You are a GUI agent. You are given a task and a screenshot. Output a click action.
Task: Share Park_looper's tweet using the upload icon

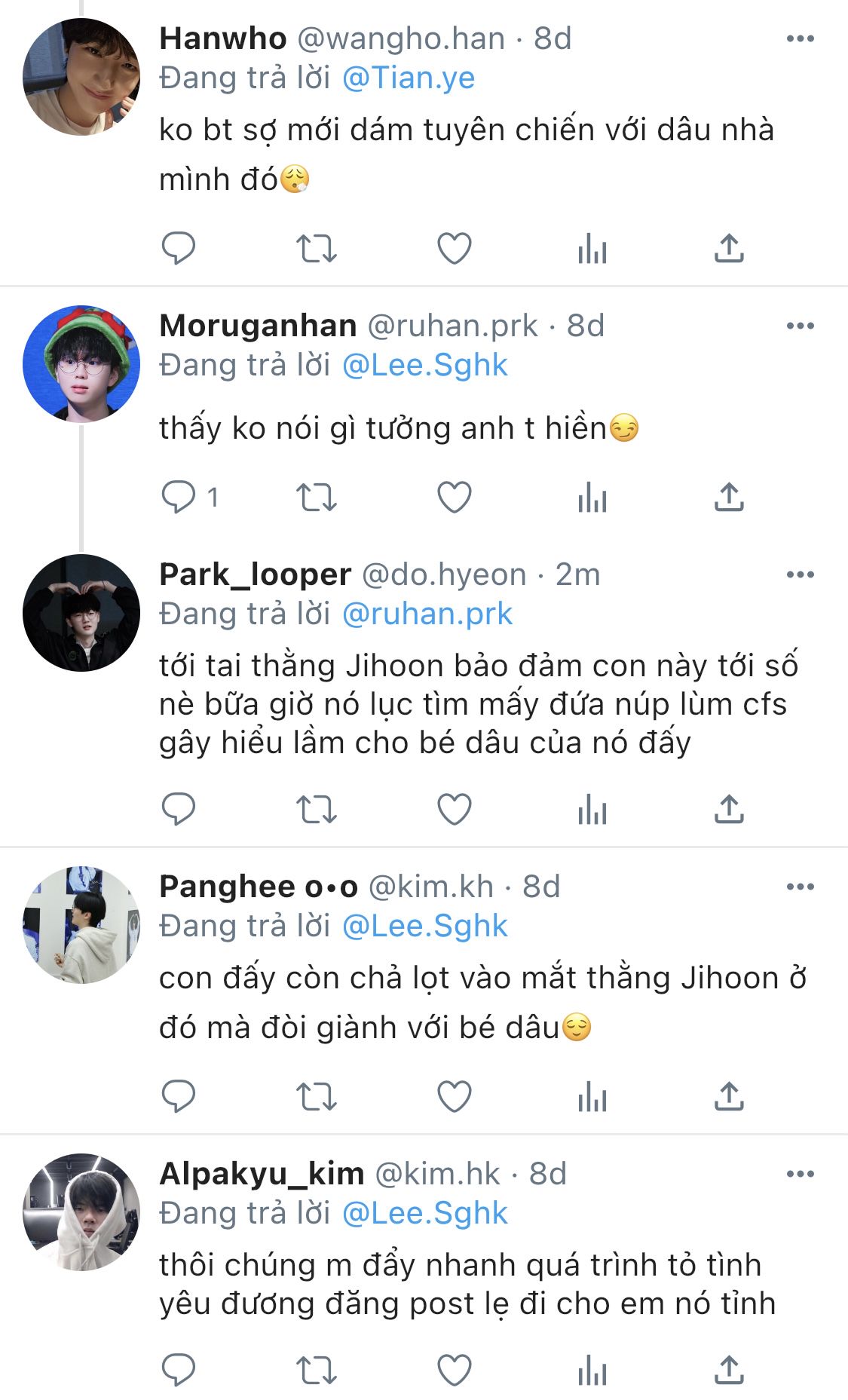pos(729,809)
